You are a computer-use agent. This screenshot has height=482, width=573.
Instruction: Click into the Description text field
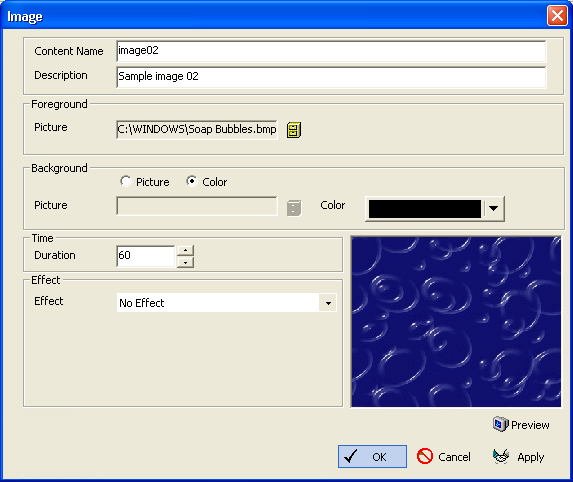coord(331,76)
